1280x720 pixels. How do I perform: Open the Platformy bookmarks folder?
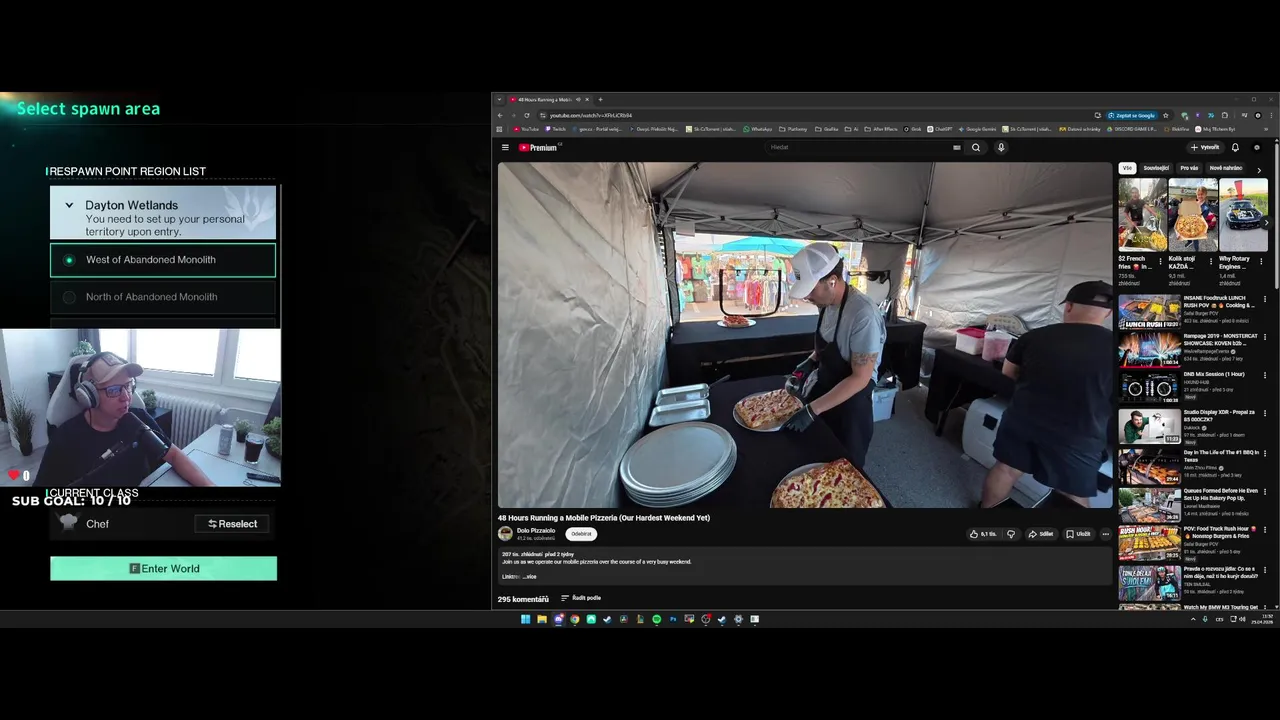(x=793, y=129)
